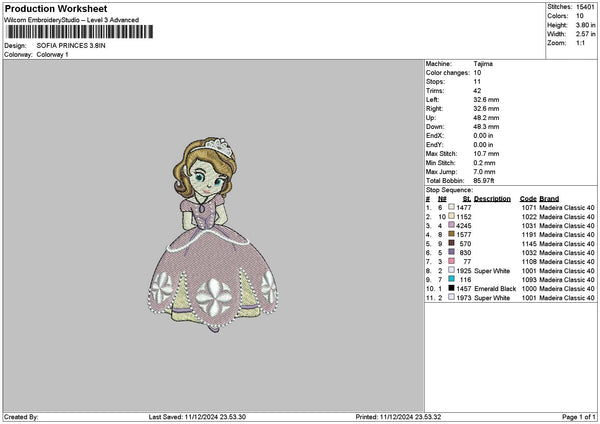Click code '1191' in stop row 4
The width and height of the screenshot is (600, 424).
point(529,235)
